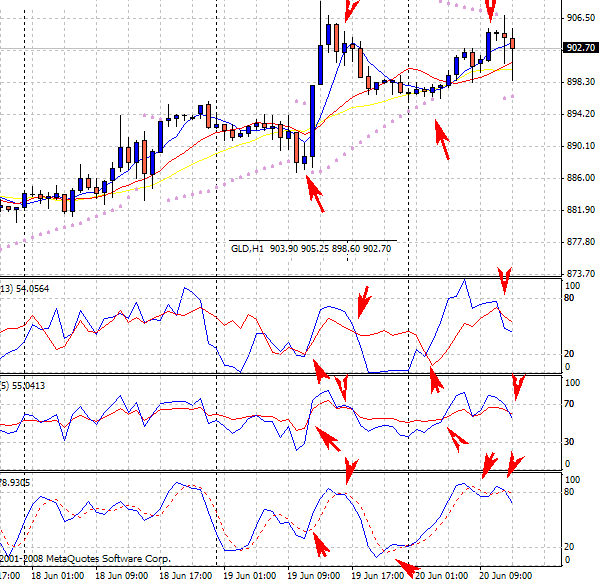Click red arrow at top-right of first indicator panel
The height and width of the screenshot is (584, 601).
point(505,280)
